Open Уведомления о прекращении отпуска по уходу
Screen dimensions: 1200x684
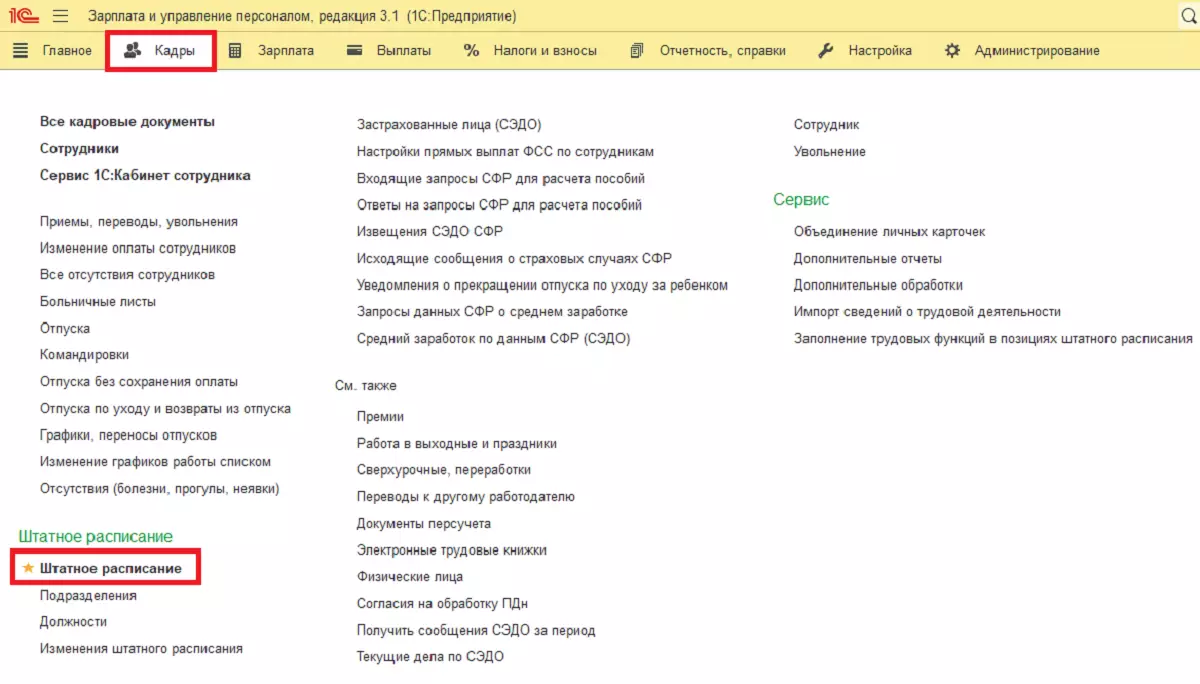coord(542,285)
